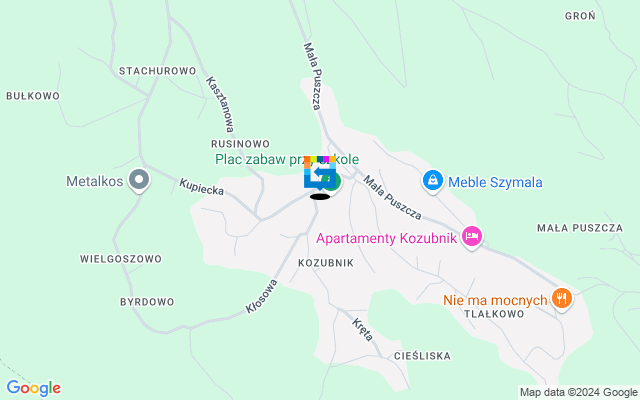Click the Nie ma mocnych restaurant icon

pyautogui.click(x=562, y=299)
